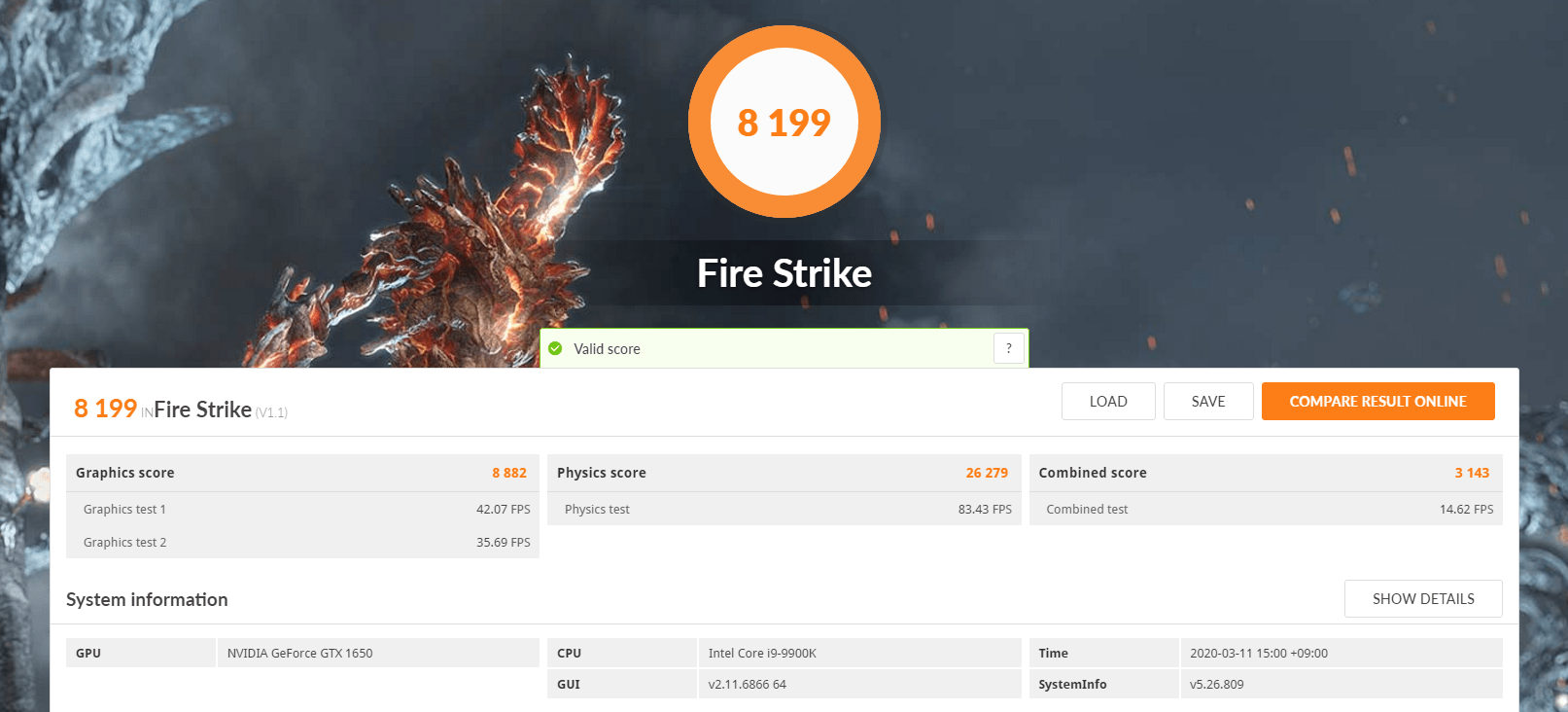Click the Fire Strike title banner
The image size is (1568, 712).
click(x=784, y=273)
